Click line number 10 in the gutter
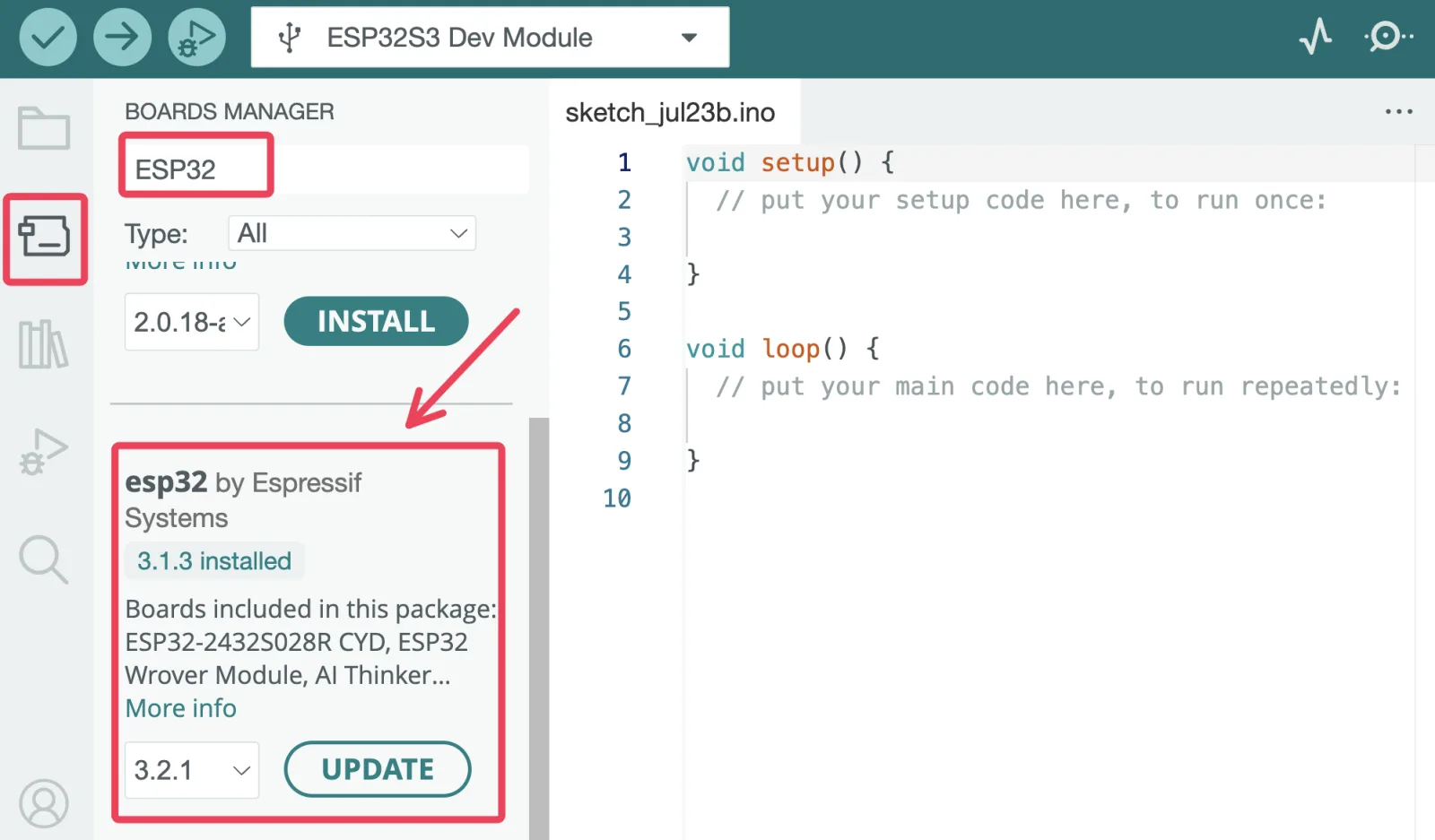The image size is (1435, 840). click(x=617, y=498)
